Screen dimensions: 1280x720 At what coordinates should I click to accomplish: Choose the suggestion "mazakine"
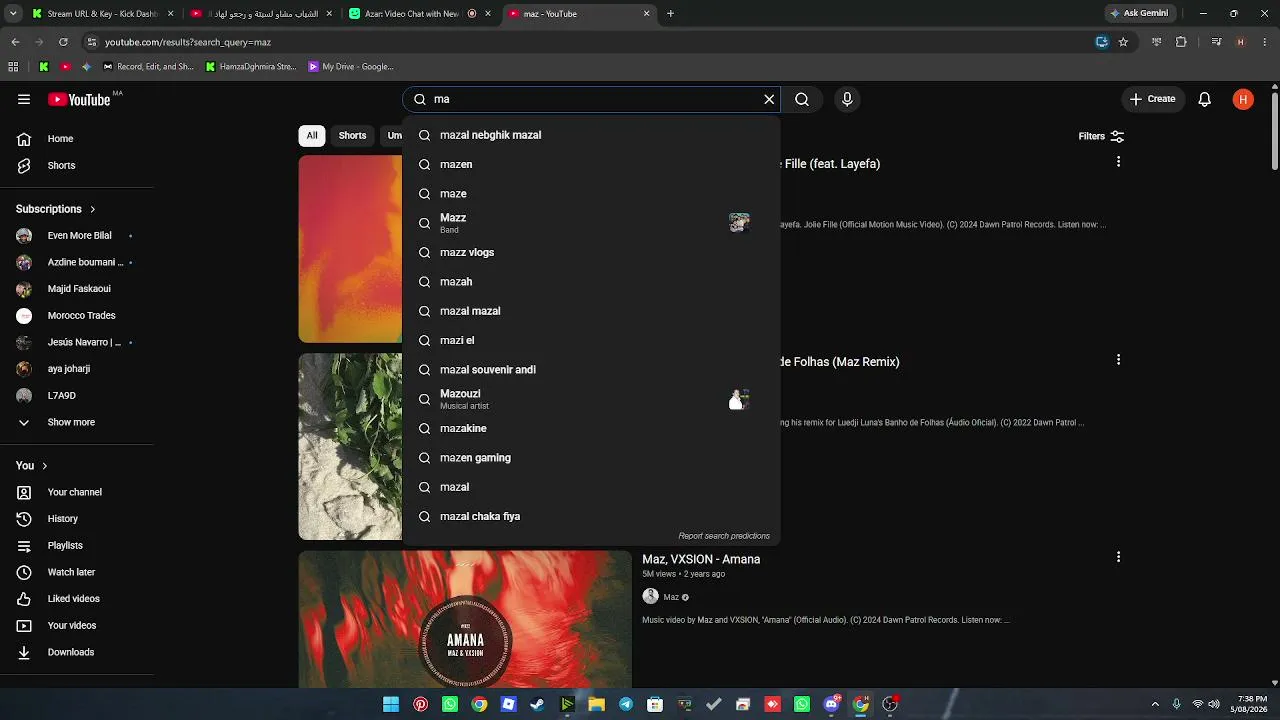point(590,428)
